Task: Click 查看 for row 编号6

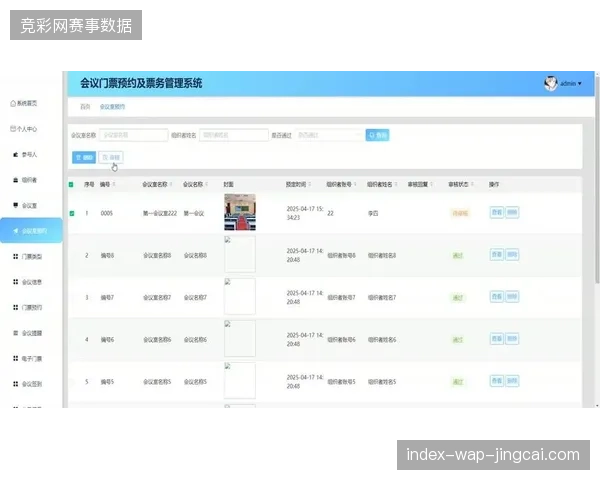Action: (x=497, y=339)
